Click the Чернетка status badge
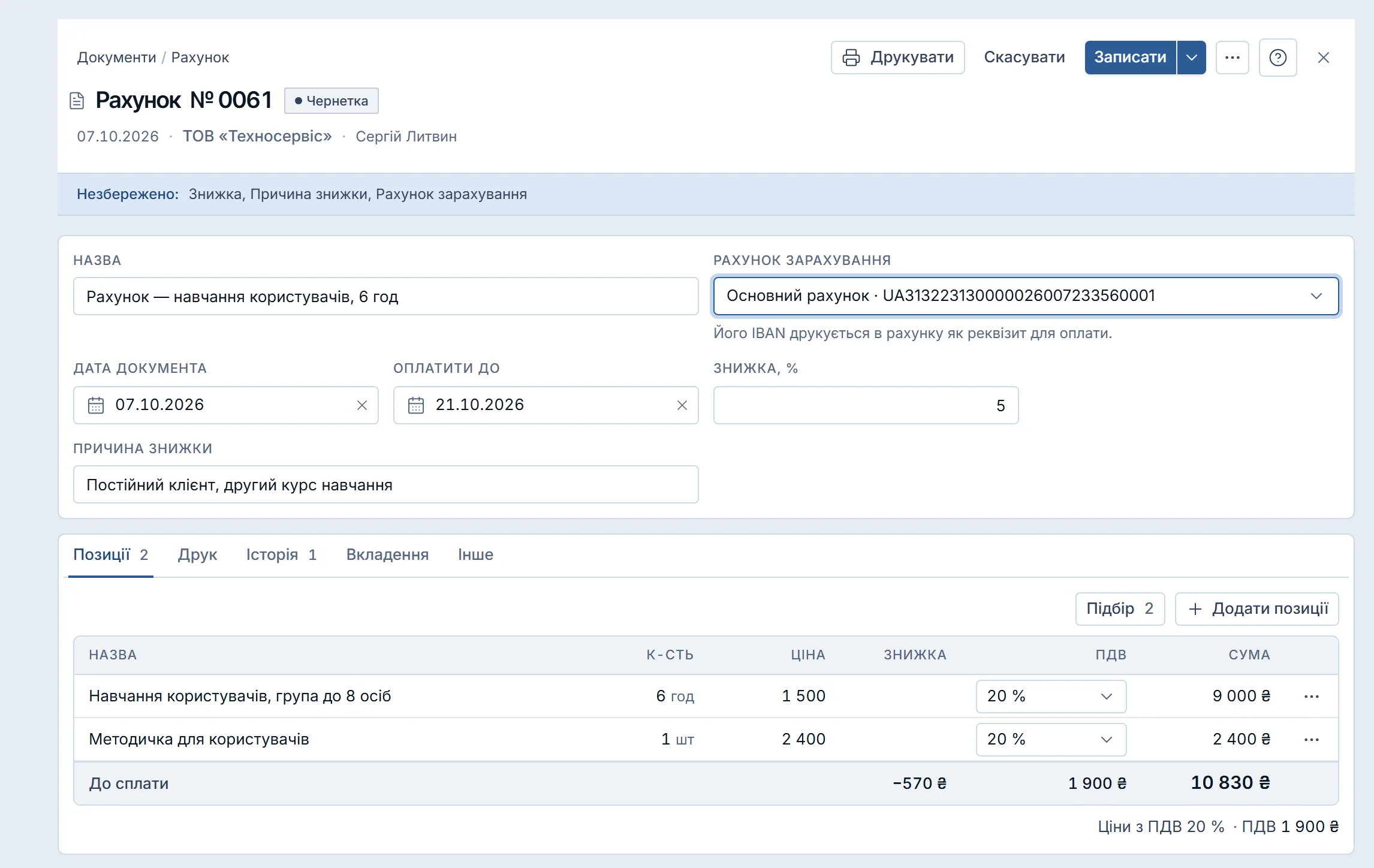Viewport: 1374px width, 868px height. 332,101
